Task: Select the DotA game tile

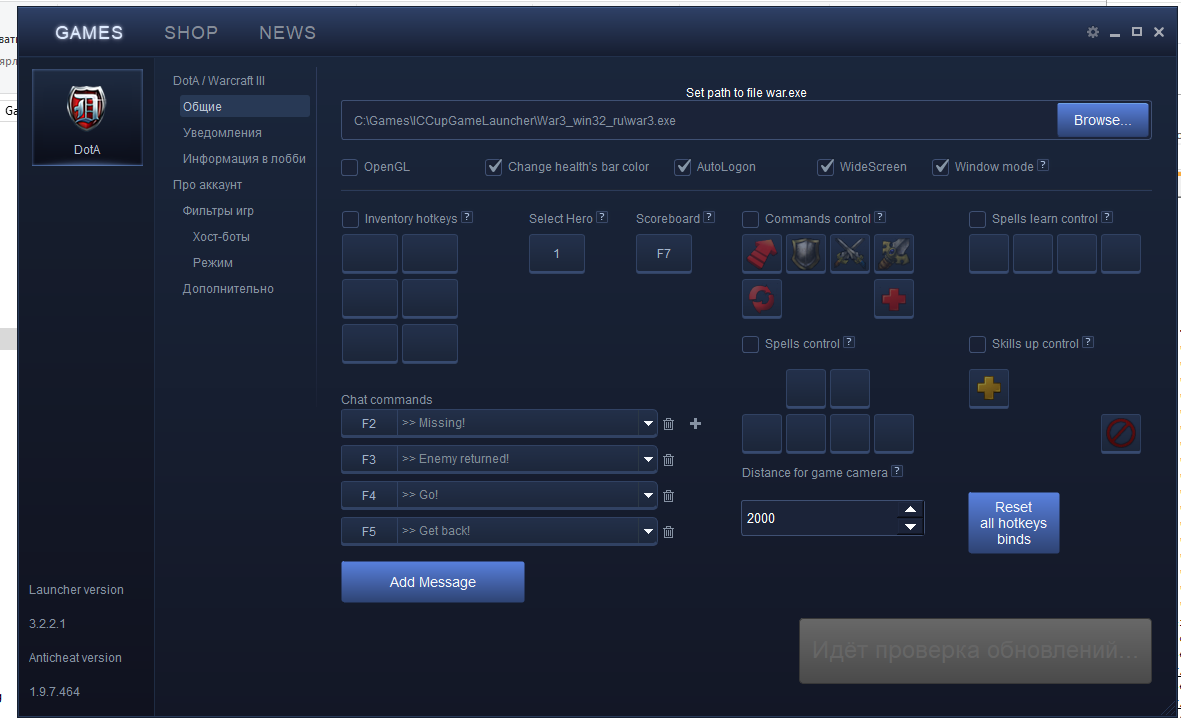Action: pos(87,117)
